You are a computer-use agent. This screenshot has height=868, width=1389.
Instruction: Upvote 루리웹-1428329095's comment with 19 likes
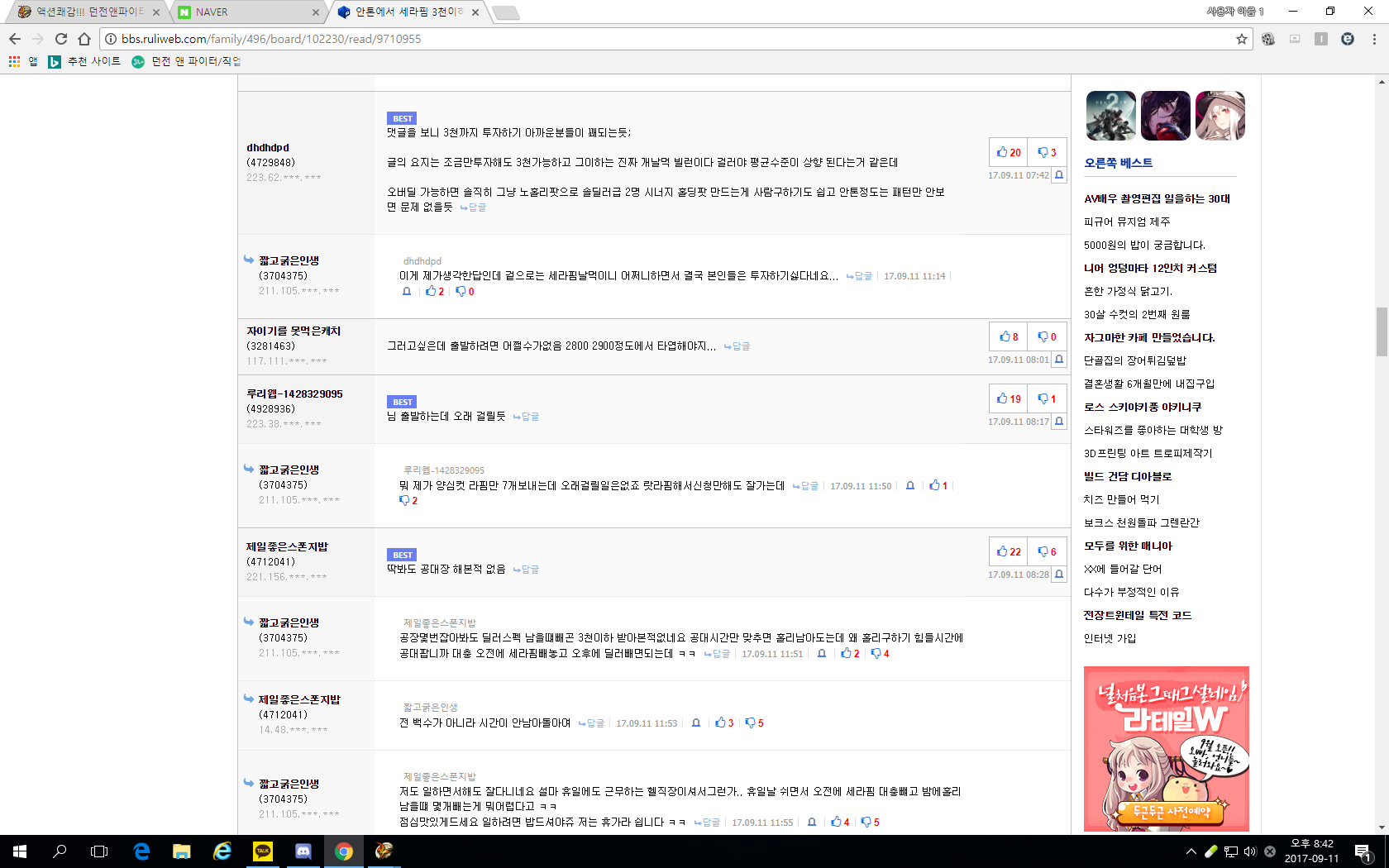[x=1009, y=398]
